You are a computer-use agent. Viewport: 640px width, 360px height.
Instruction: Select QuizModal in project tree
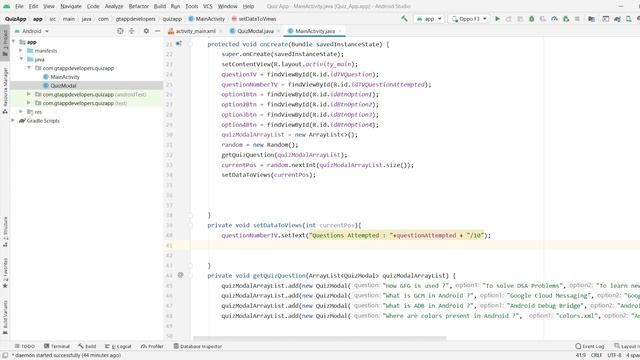click(63, 85)
